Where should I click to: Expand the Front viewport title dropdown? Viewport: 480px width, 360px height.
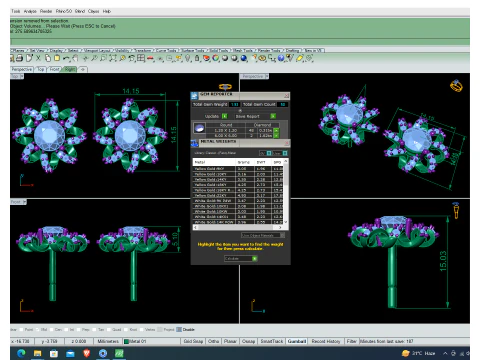click(24, 202)
